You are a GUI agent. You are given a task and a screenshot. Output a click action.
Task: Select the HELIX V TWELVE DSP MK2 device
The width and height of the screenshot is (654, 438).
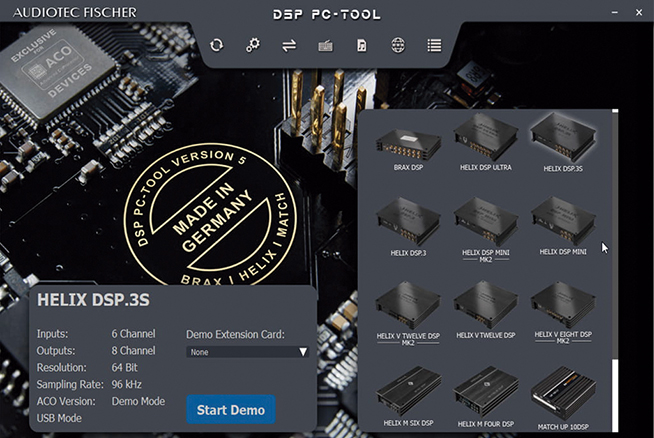pos(408,313)
